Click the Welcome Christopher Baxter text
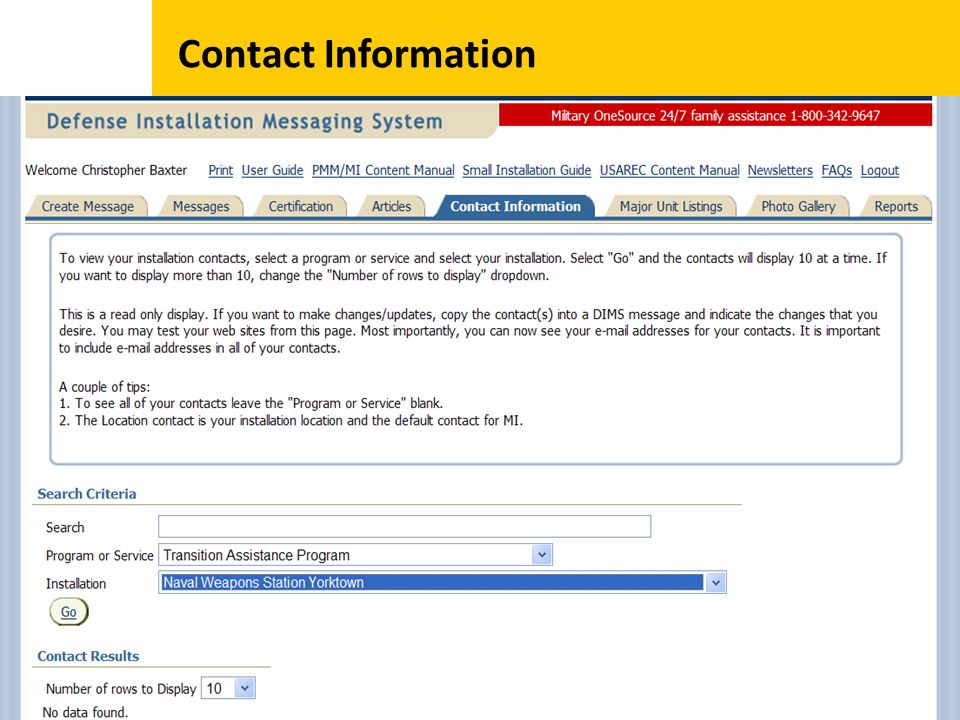The width and height of the screenshot is (960, 720). (x=106, y=170)
